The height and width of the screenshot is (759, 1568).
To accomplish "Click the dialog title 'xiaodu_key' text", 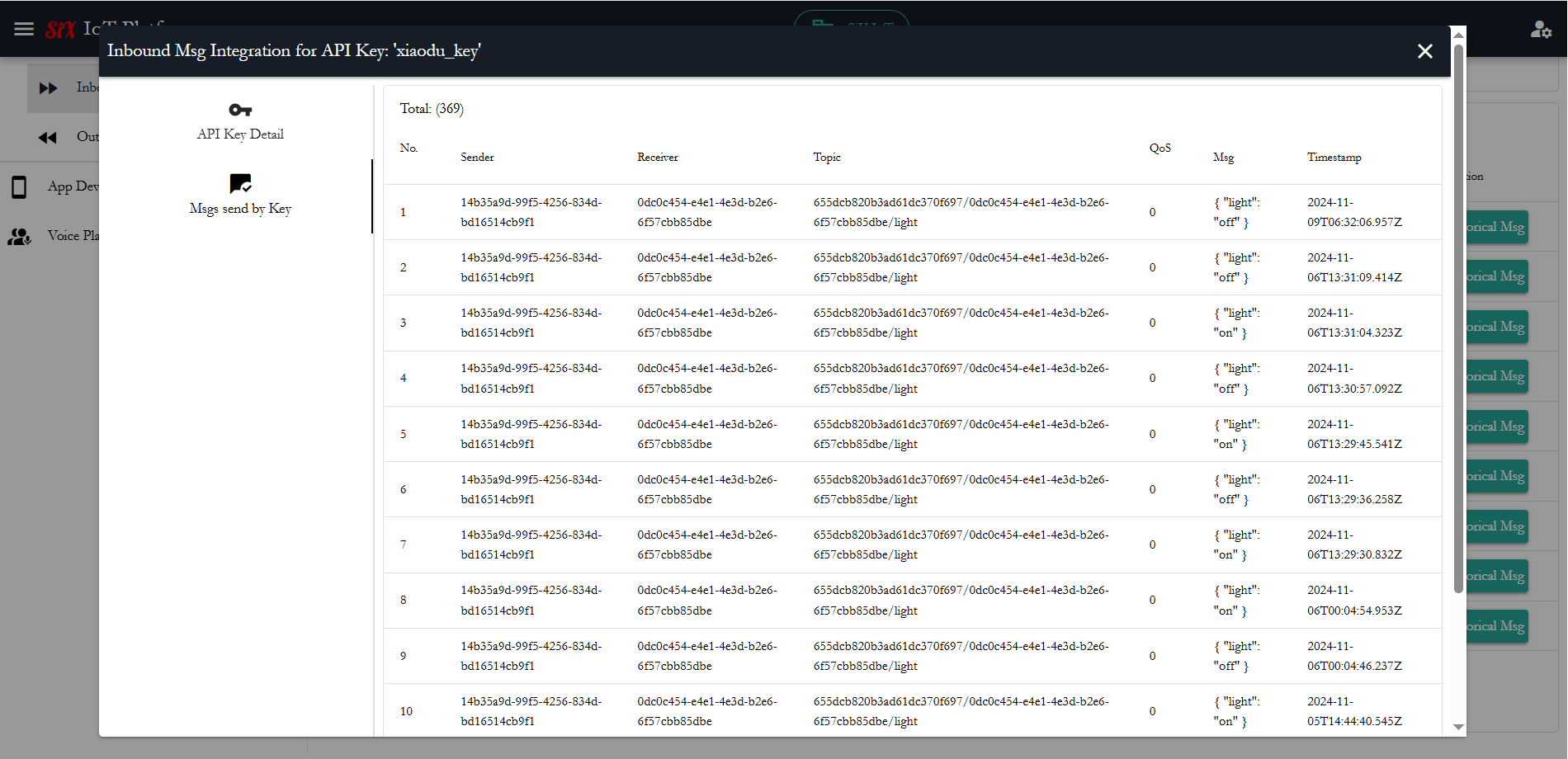I will (437, 51).
